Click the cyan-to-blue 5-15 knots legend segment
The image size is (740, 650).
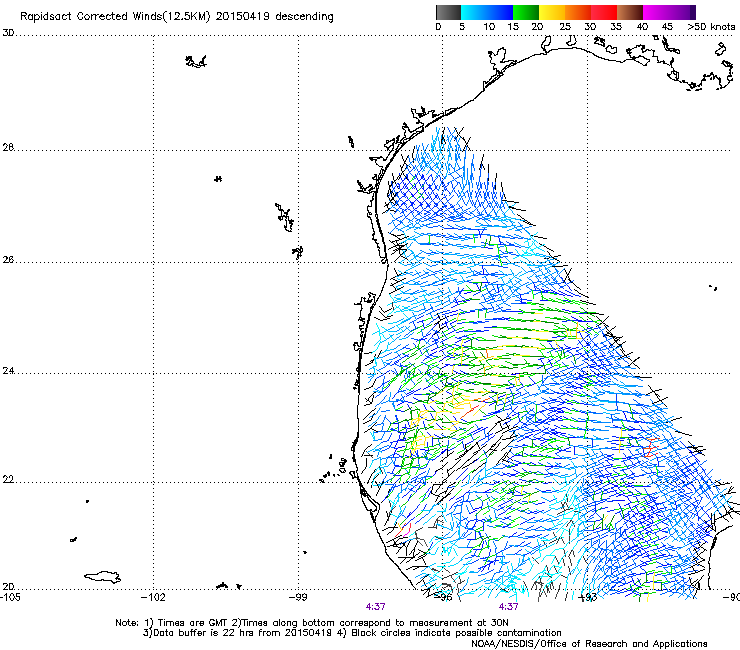pos(487,12)
